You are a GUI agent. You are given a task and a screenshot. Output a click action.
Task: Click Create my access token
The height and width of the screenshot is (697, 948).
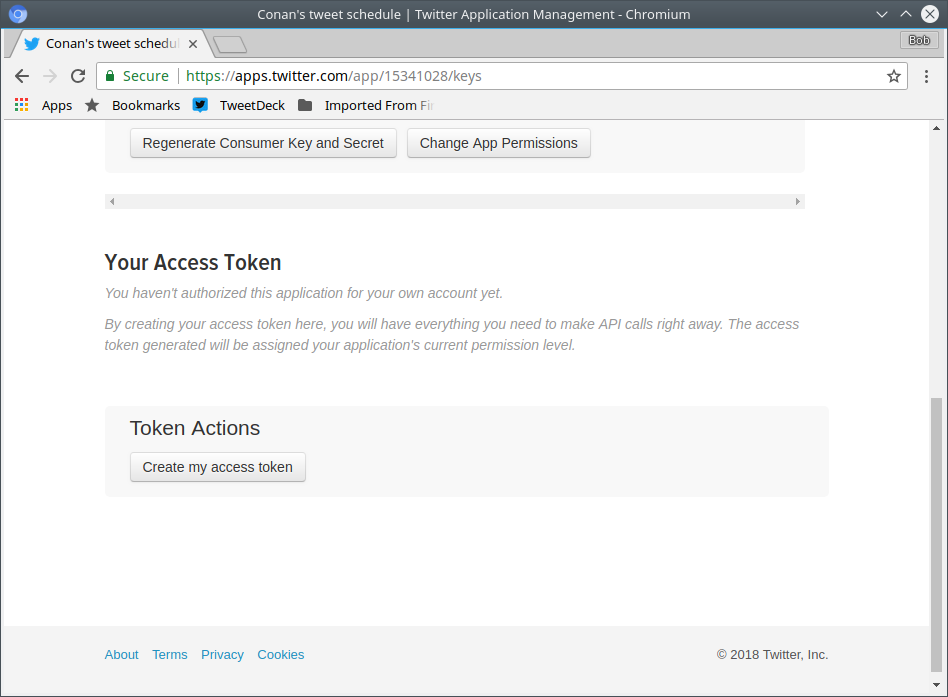coord(218,467)
